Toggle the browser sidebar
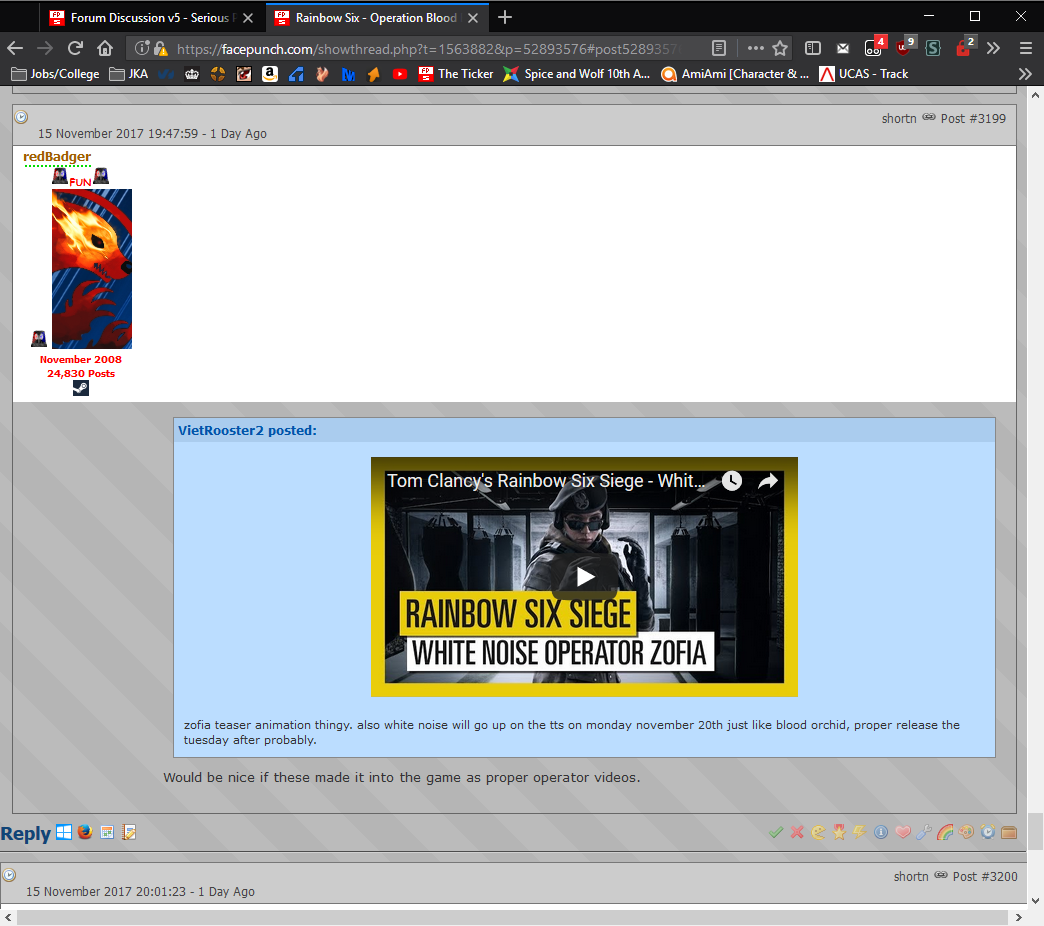 click(x=812, y=48)
